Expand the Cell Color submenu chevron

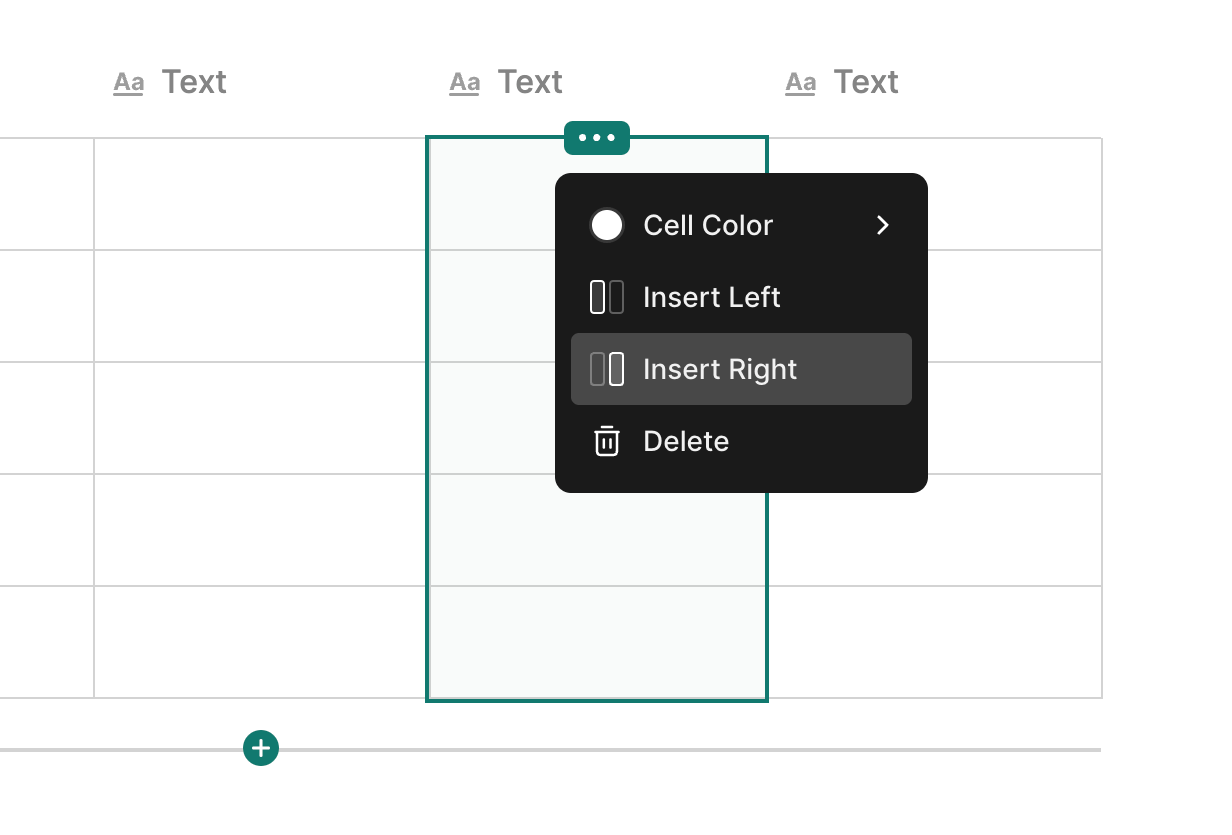click(882, 225)
